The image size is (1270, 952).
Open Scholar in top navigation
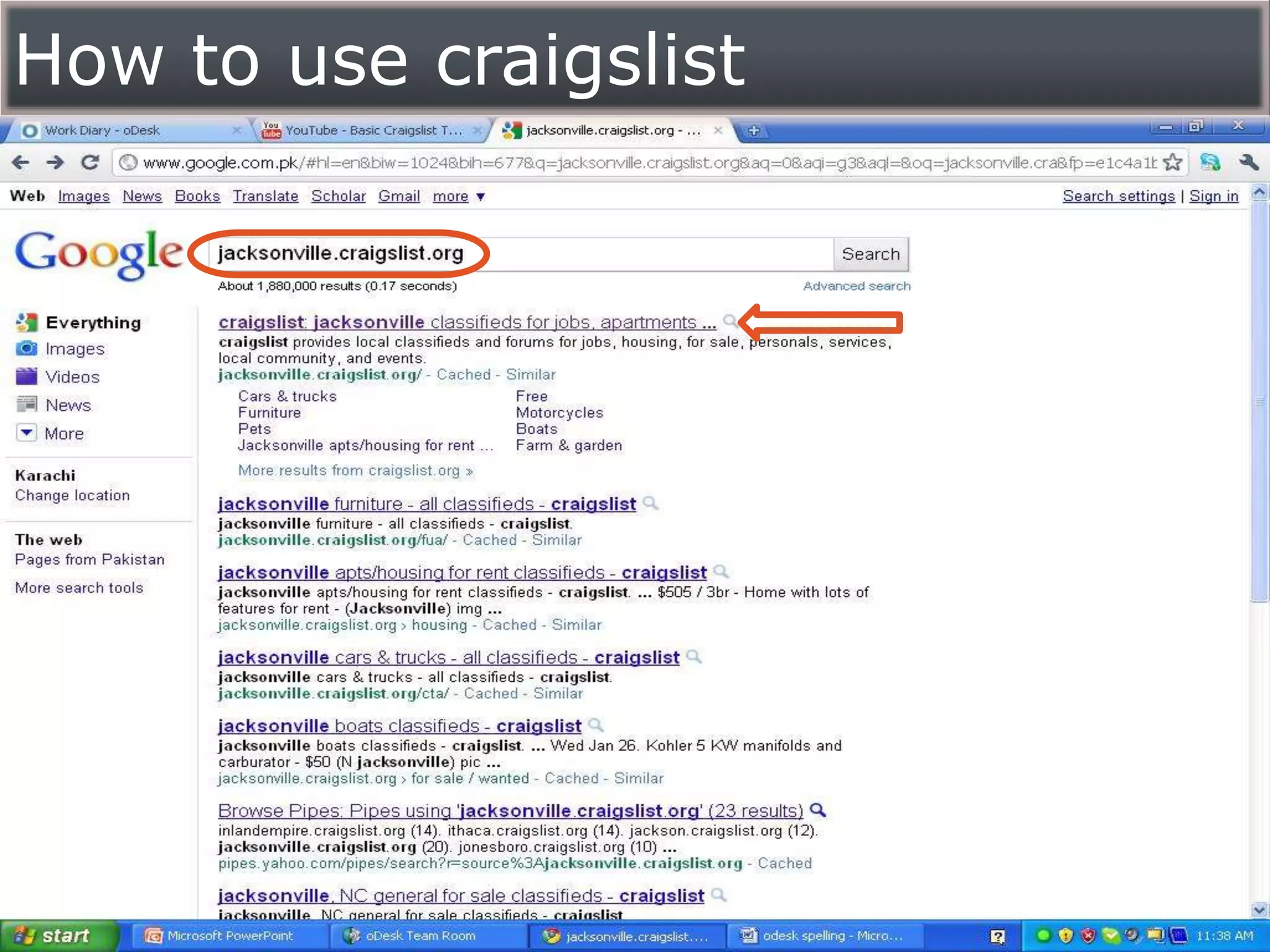coord(339,196)
